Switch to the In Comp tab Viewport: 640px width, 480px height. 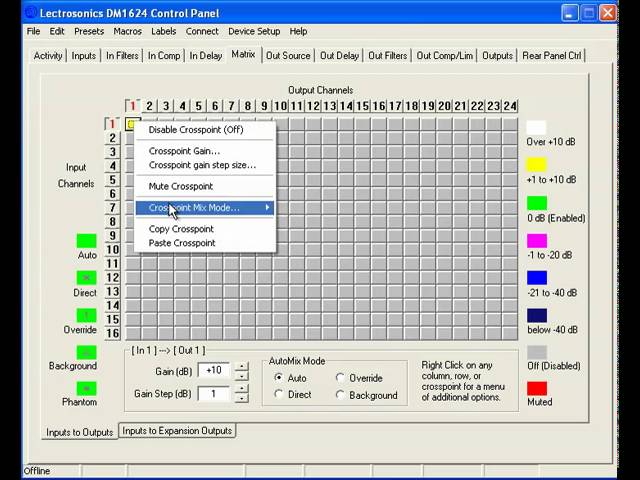point(164,56)
